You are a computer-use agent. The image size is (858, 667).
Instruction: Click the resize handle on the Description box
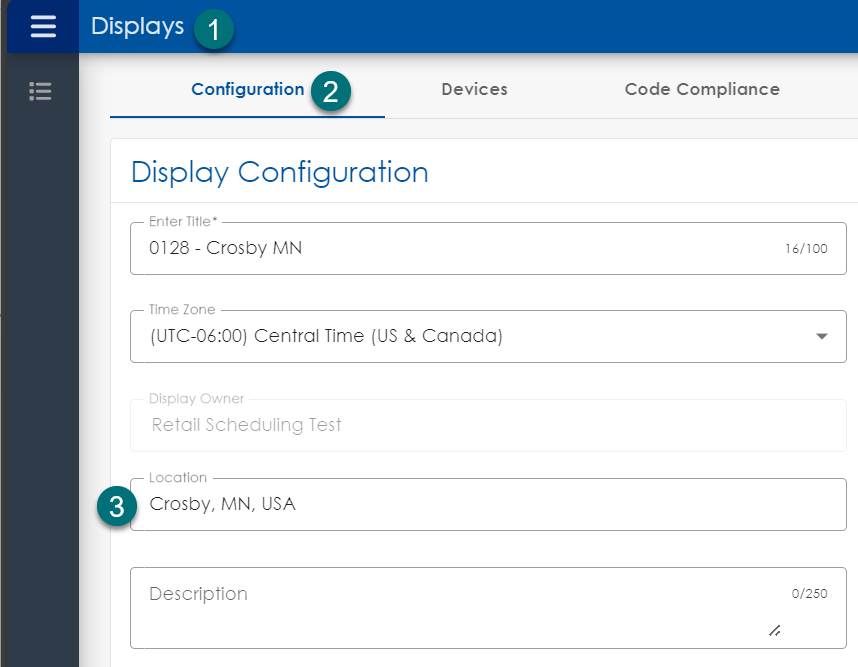(774, 630)
